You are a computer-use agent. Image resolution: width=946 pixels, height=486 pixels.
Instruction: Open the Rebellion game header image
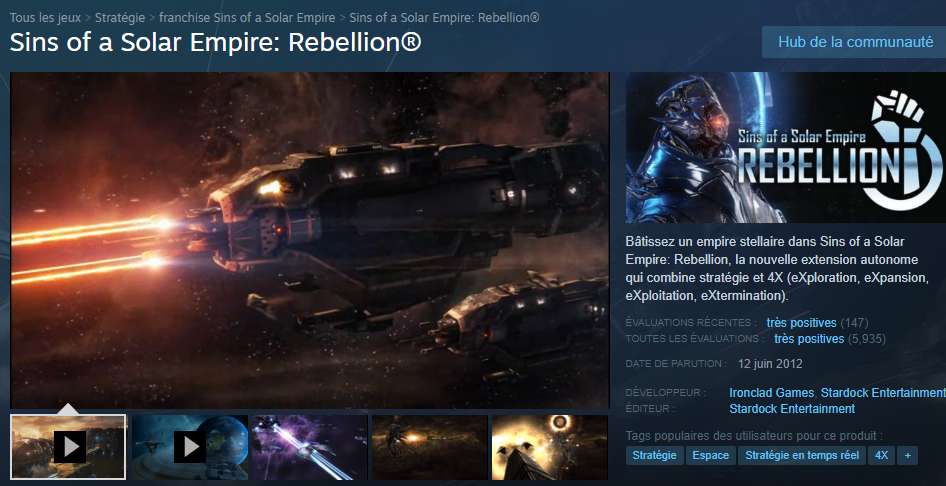pos(786,148)
